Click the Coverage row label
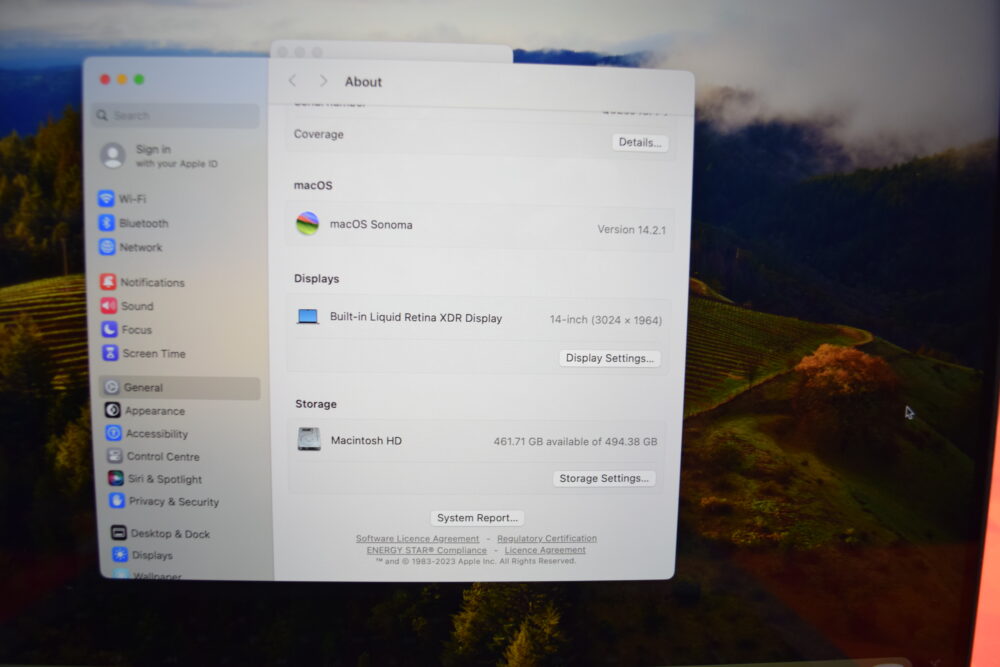 click(x=319, y=134)
